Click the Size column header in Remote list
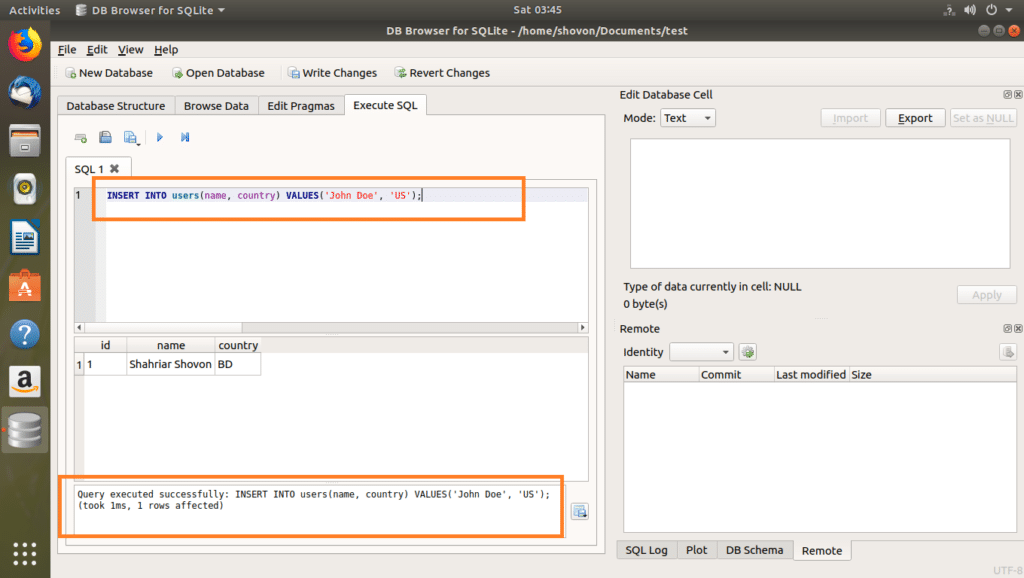 [933, 375]
